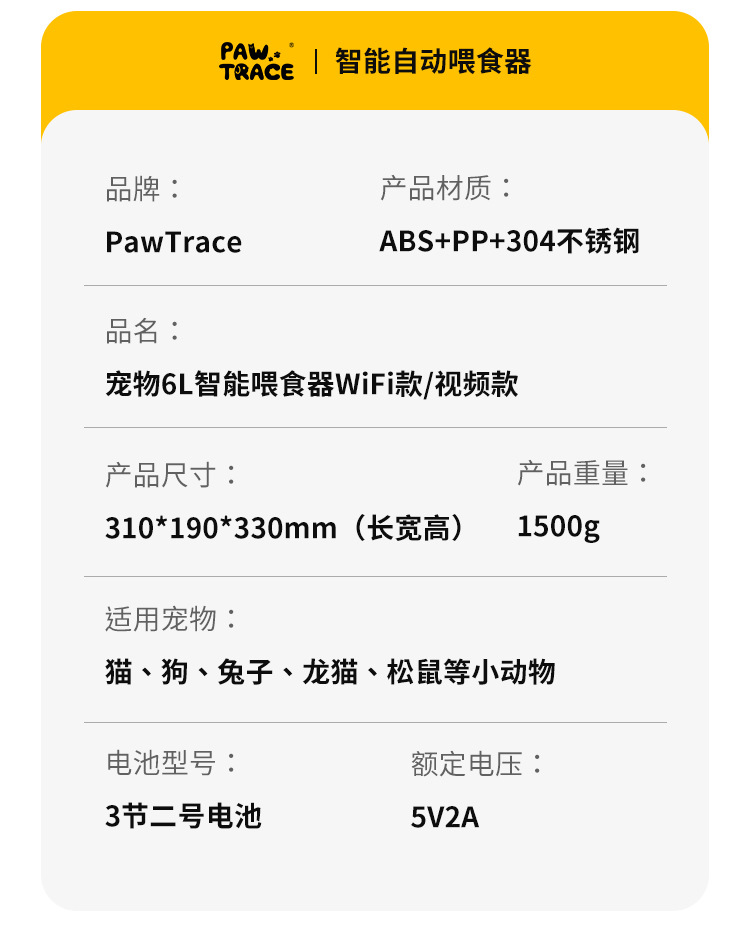
Task: Select the 3节二号电池 battery value
Action: pos(183,817)
